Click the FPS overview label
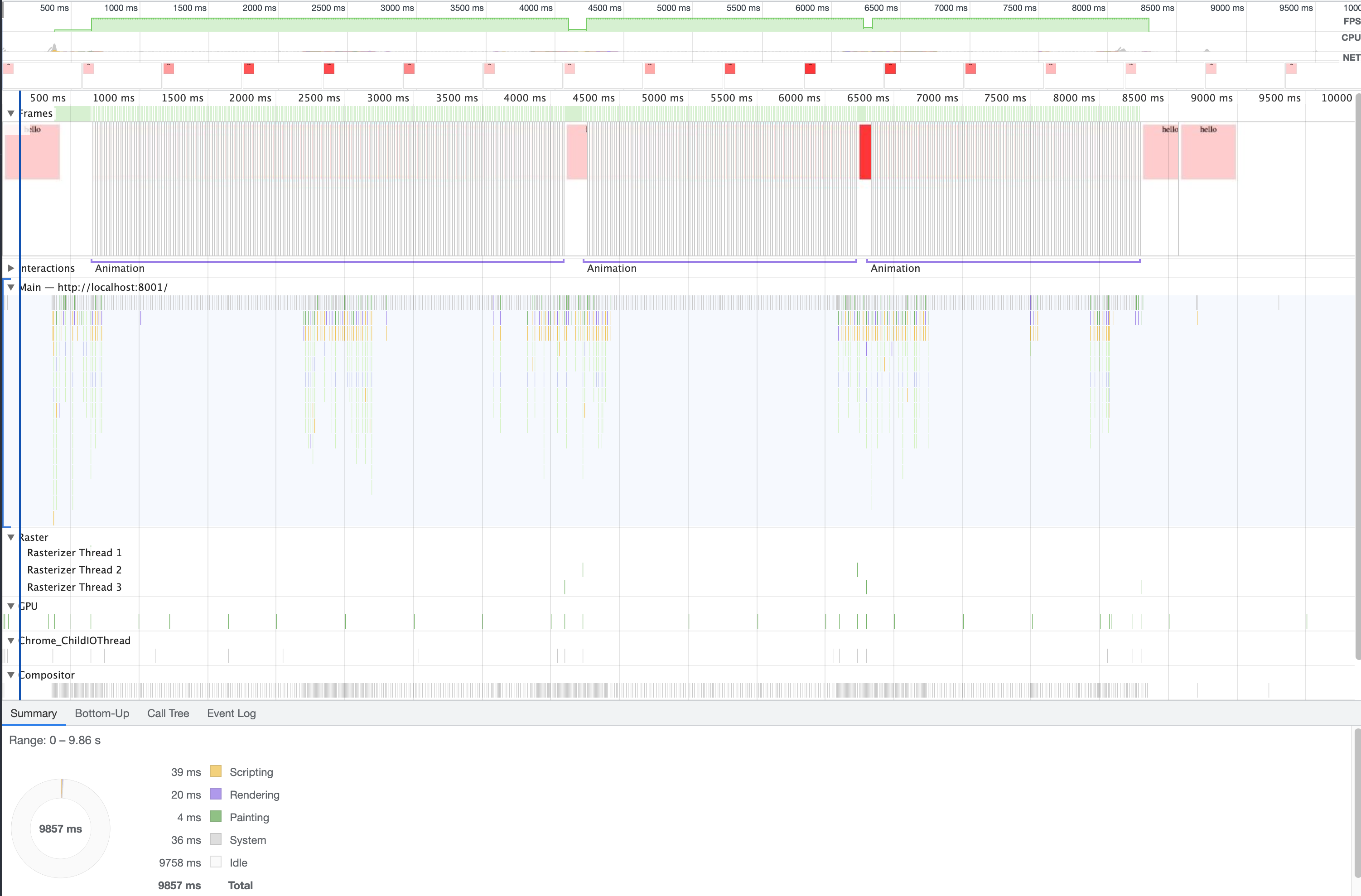 tap(1351, 21)
